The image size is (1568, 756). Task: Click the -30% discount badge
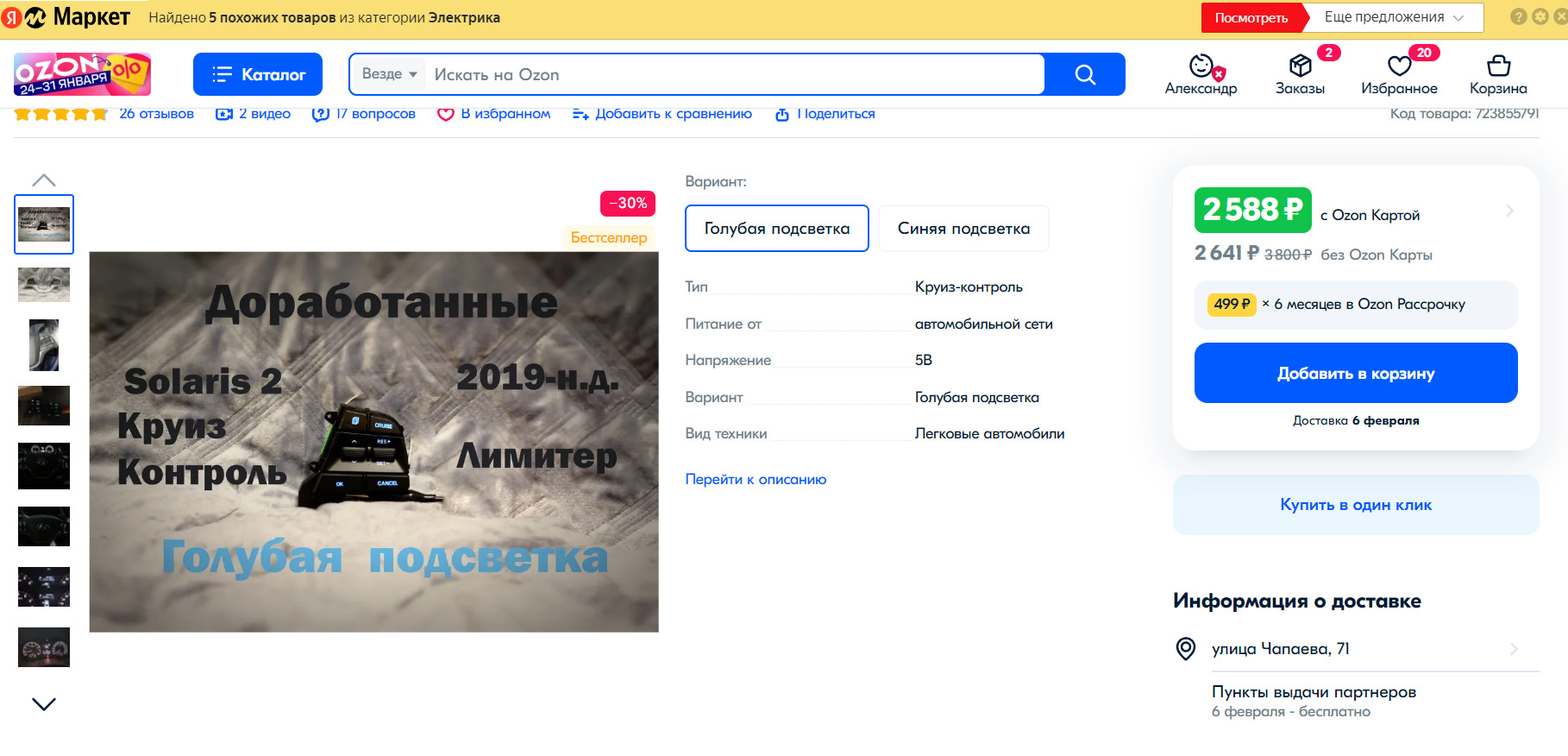[x=628, y=204]
